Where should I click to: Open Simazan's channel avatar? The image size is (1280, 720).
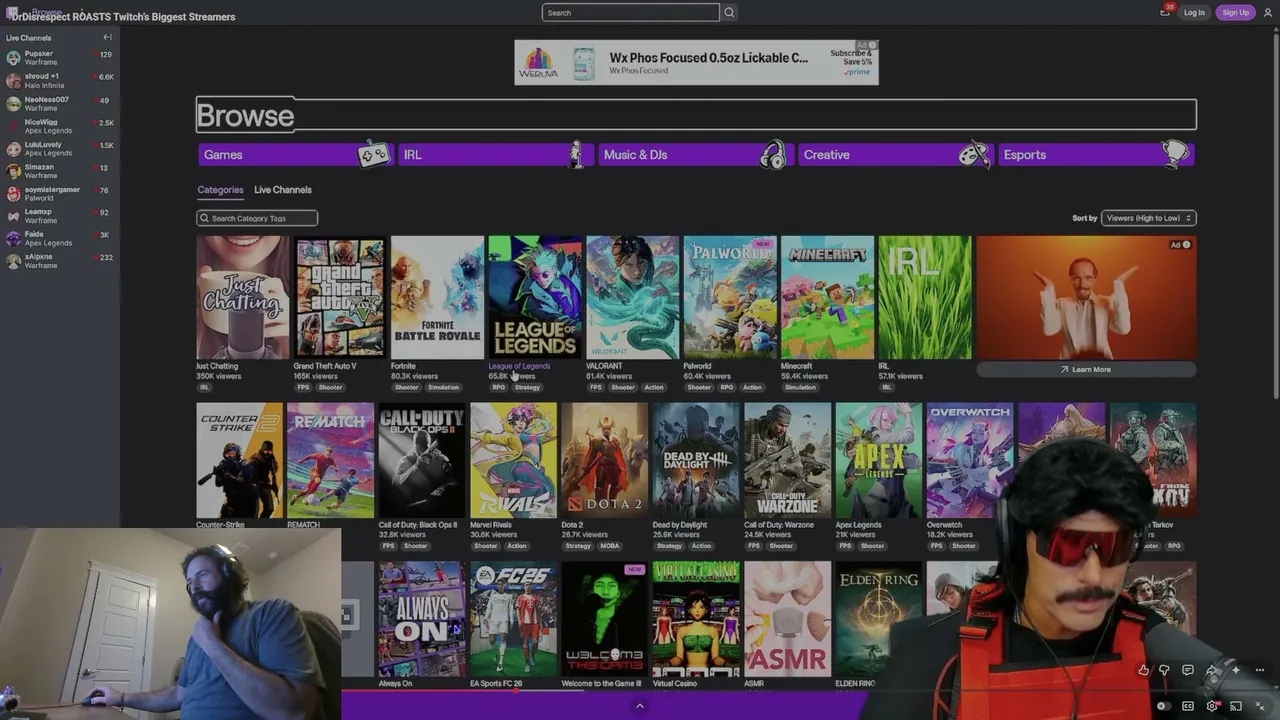[x=13, y=171]
